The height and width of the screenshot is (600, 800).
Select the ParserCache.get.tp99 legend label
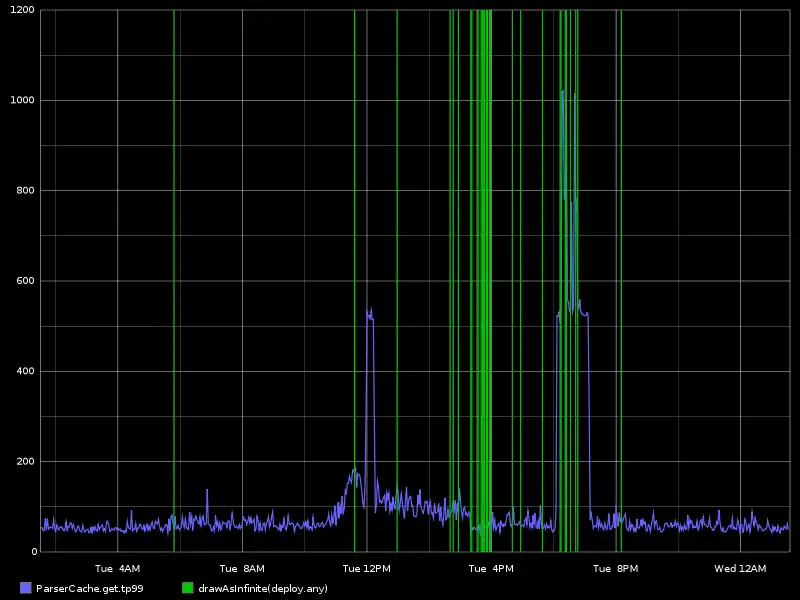pyautogui.click(x=89, y=588)
